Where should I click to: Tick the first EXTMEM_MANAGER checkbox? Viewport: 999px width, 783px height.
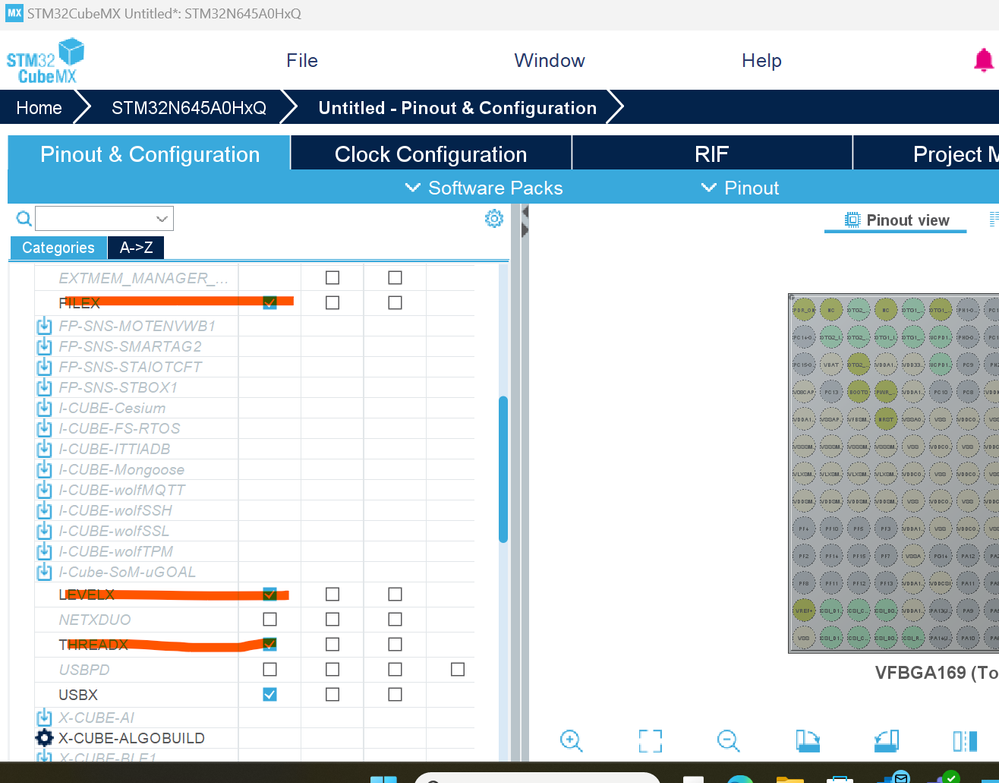(332, 277)
